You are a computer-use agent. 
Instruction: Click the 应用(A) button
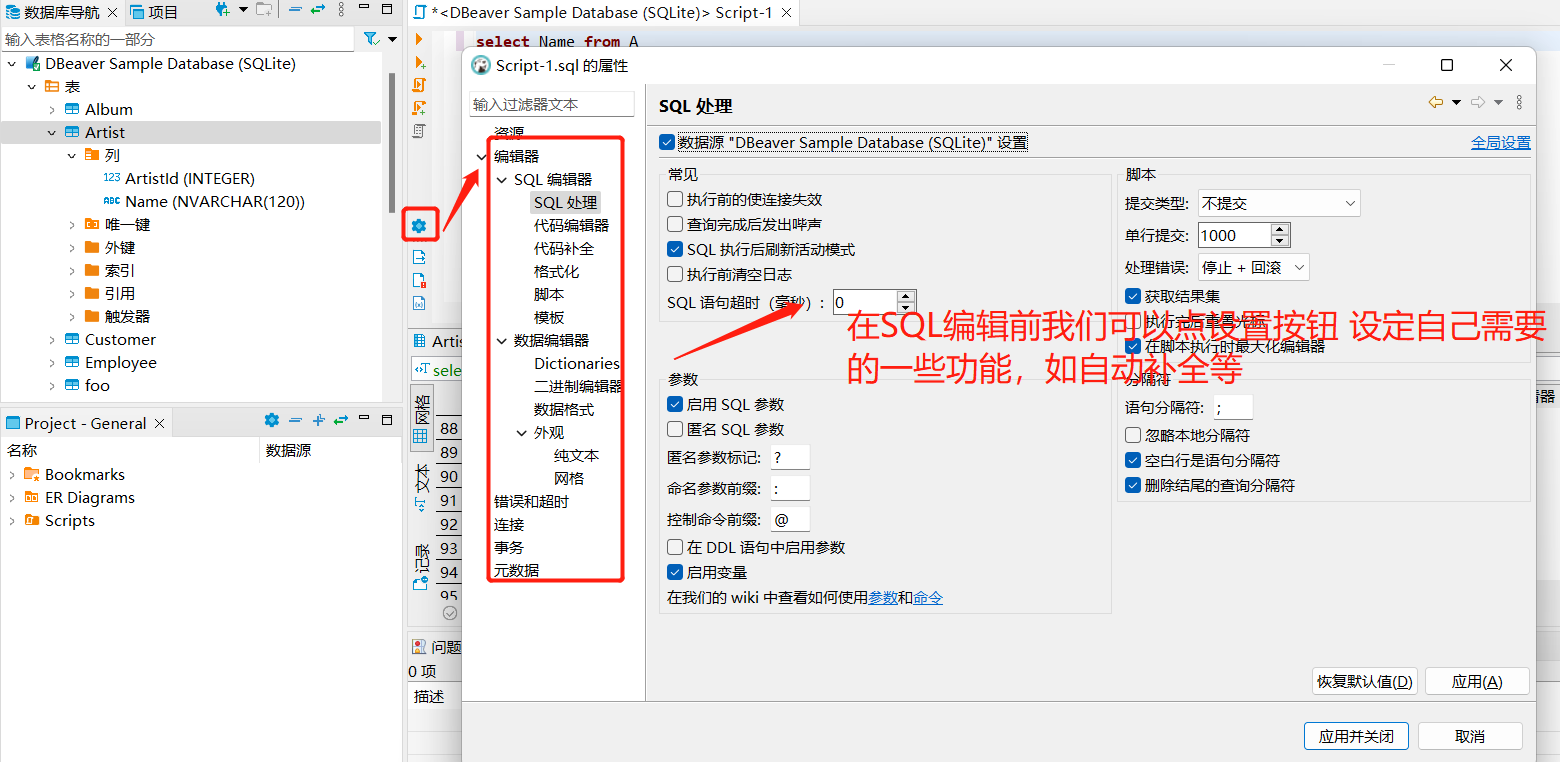[1477, 681]
